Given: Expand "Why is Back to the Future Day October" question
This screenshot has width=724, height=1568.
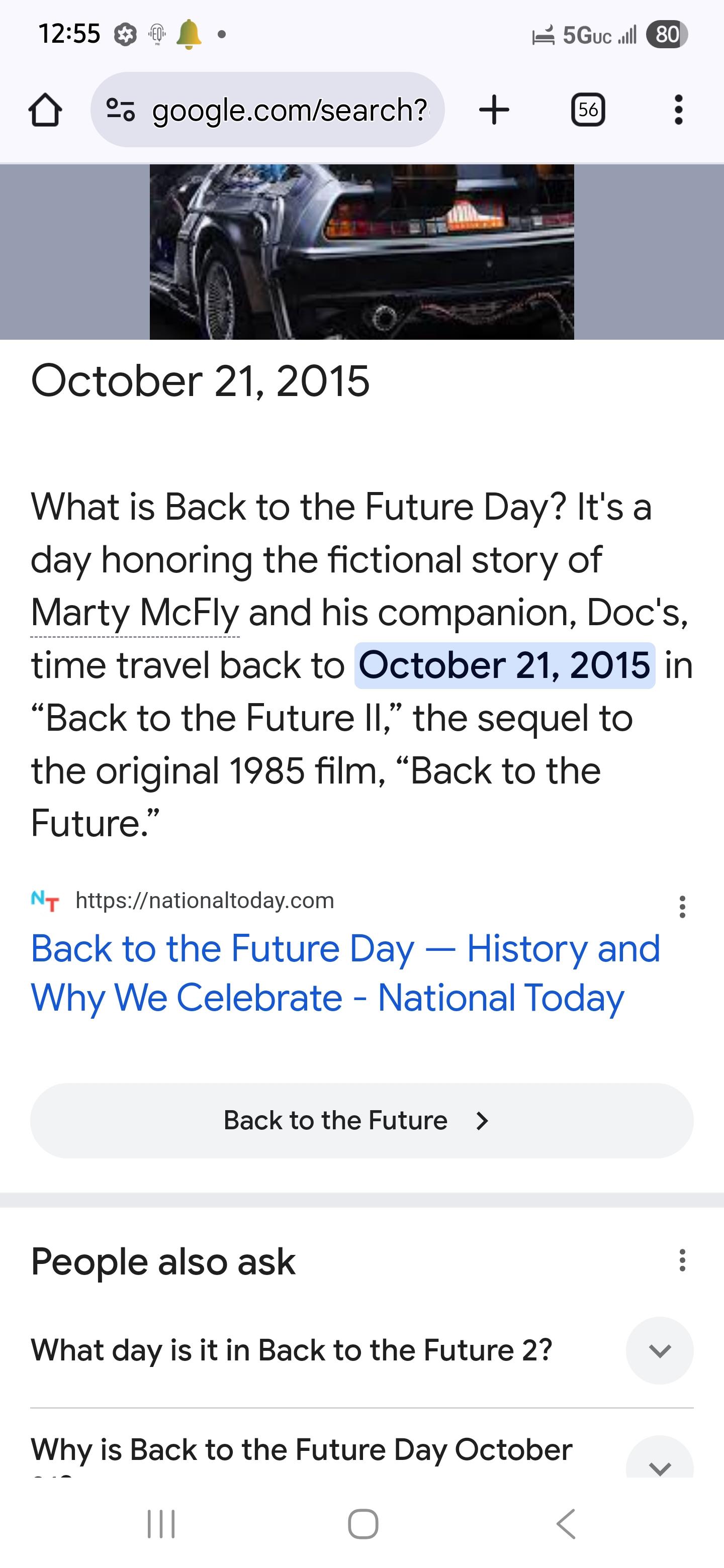Looking at the screenshot, I should pyautogui.click(x=660, y=1461).
